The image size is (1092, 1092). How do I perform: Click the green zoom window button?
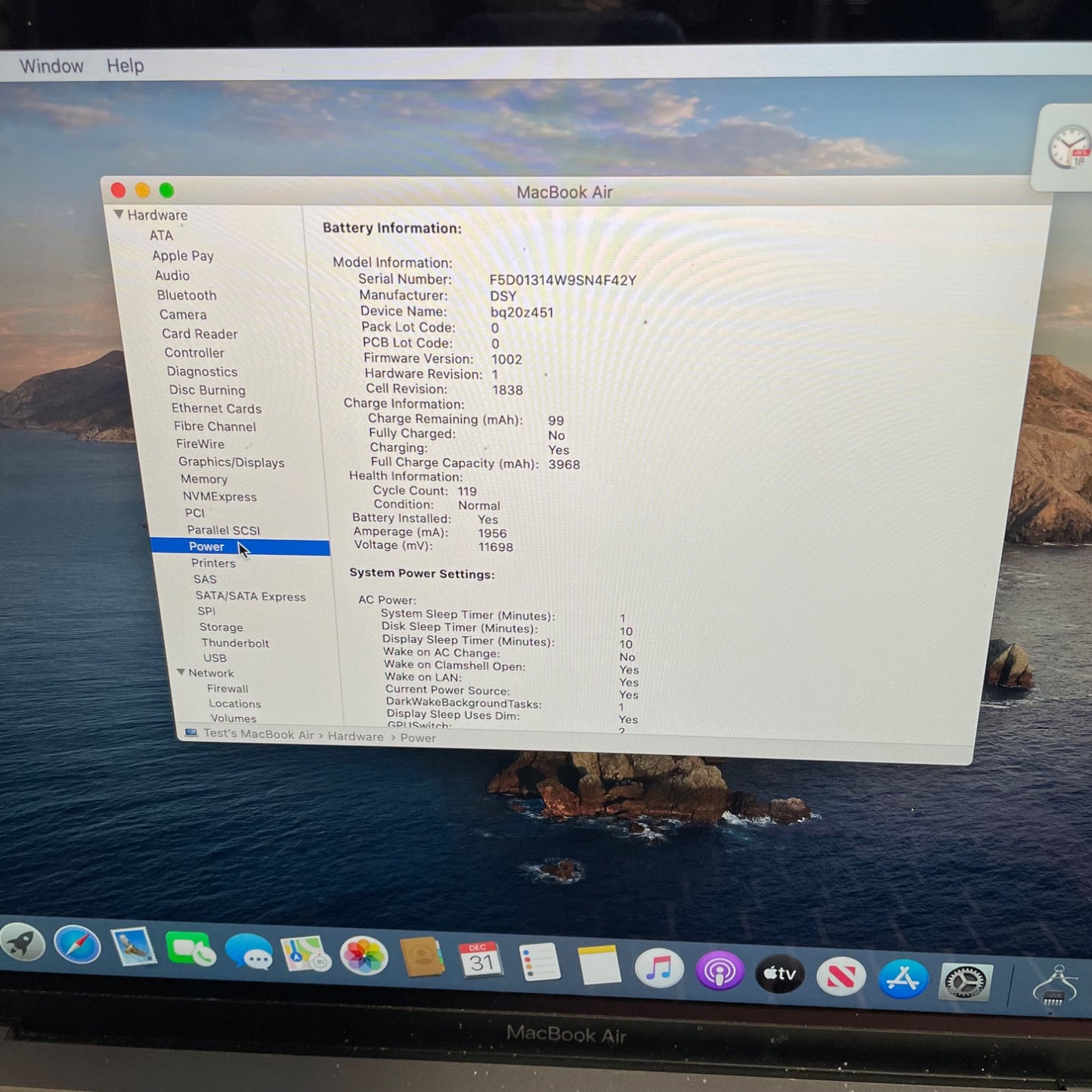(x=166, y=190)
